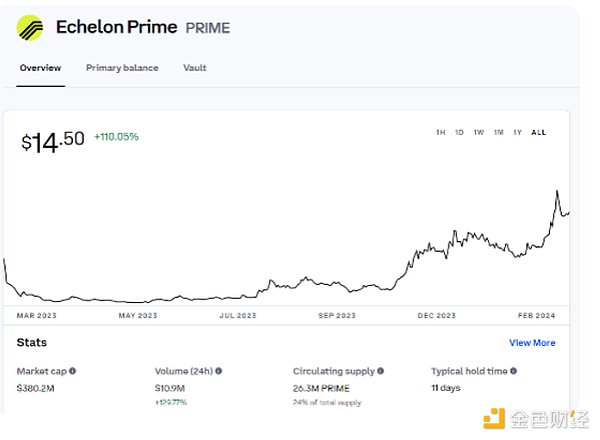
Task: Go to the Vault tab
Action: coord(195,68)
